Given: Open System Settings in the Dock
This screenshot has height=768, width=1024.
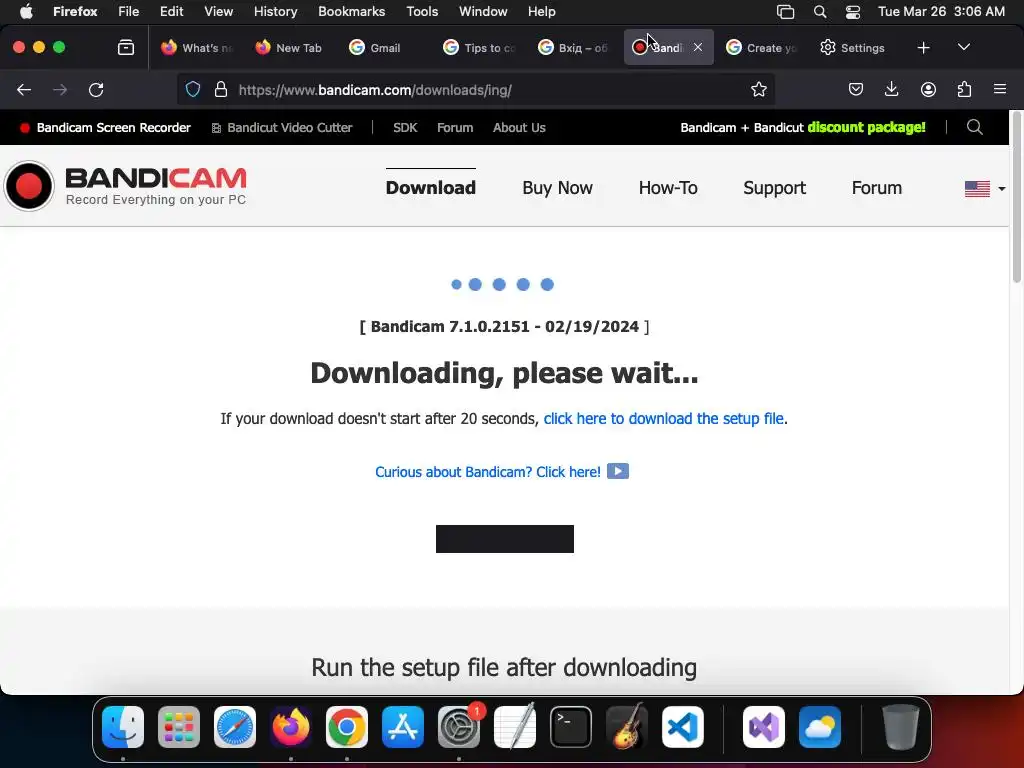Looking at the screenshot, I should (x=459, y=727).
